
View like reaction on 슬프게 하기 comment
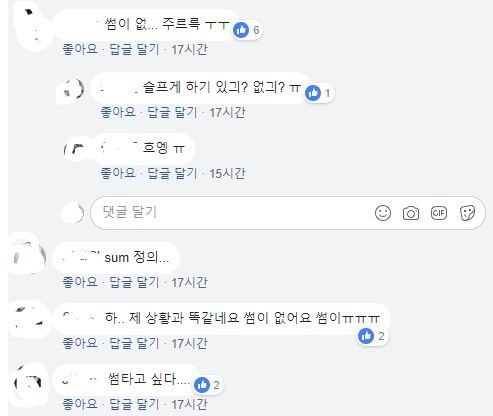319,93
